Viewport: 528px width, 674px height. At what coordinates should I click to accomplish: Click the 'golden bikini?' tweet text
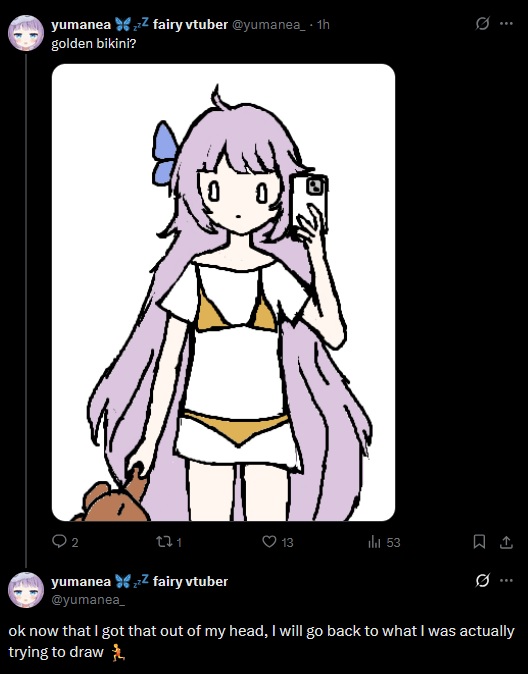[x=93, y=44]
